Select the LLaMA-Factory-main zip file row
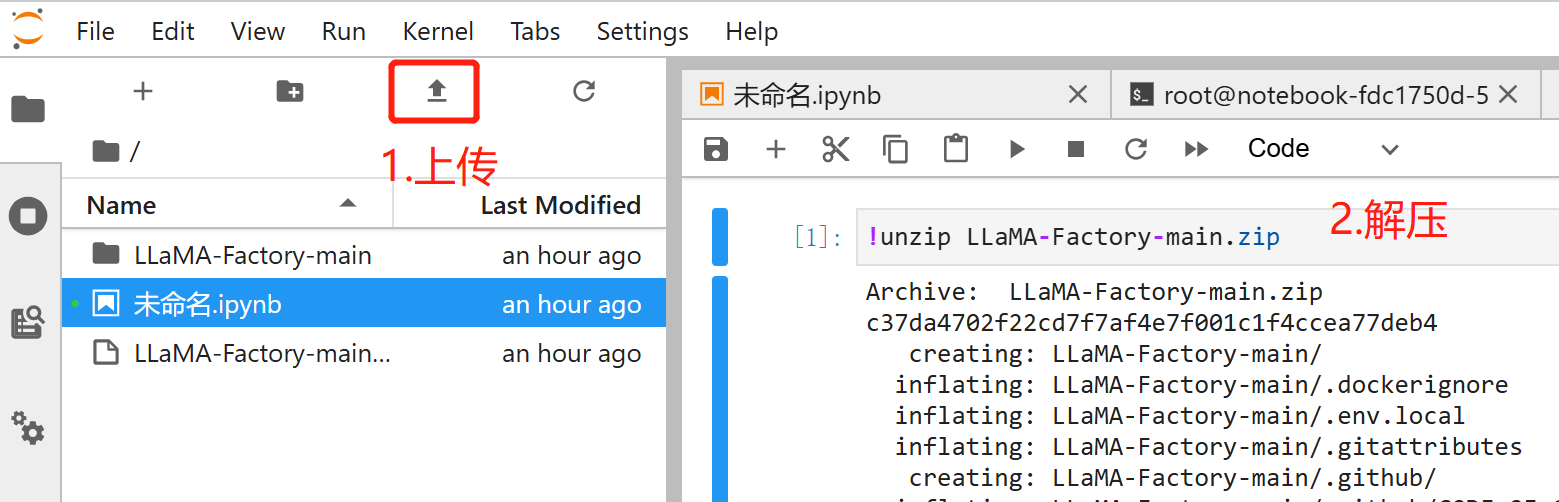1559x502 pixels. [364, 353]
